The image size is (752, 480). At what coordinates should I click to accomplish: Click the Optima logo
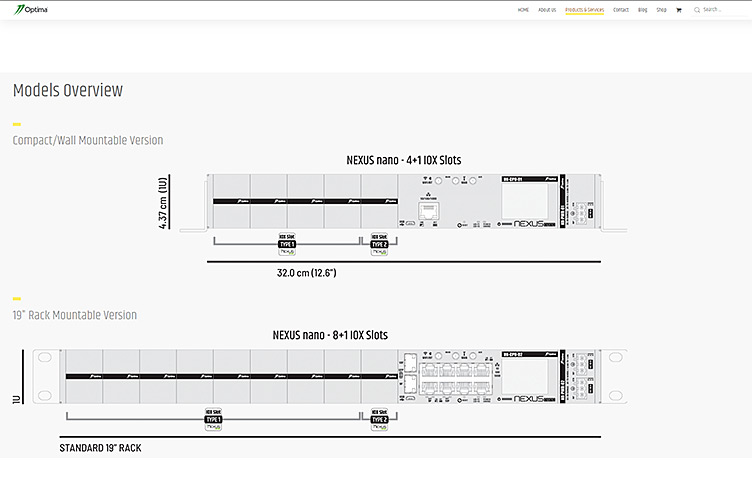(x=31, y=10)
